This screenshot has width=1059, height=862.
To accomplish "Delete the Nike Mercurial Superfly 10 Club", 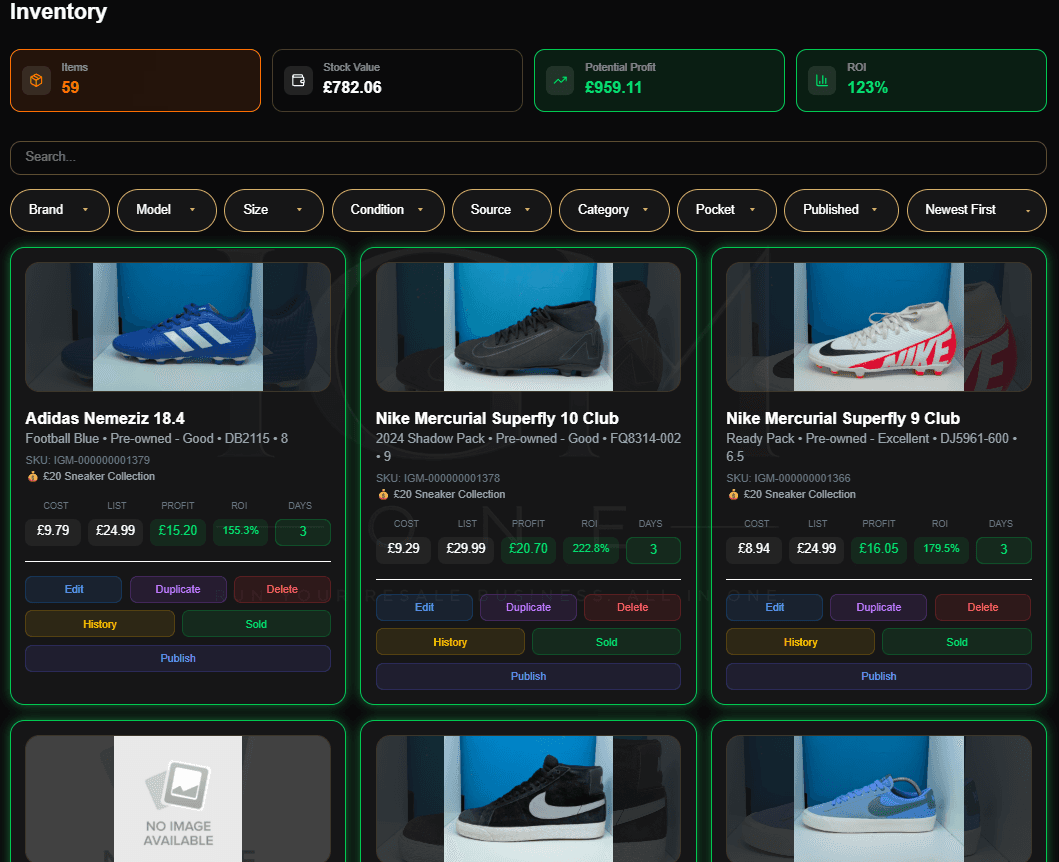I will pyautogui.click(x=633, y=607).
